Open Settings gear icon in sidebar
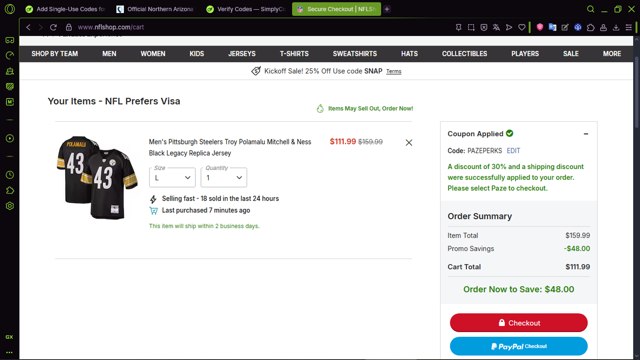This screenshot has width=640, height=360. click(x=9, y=206)
